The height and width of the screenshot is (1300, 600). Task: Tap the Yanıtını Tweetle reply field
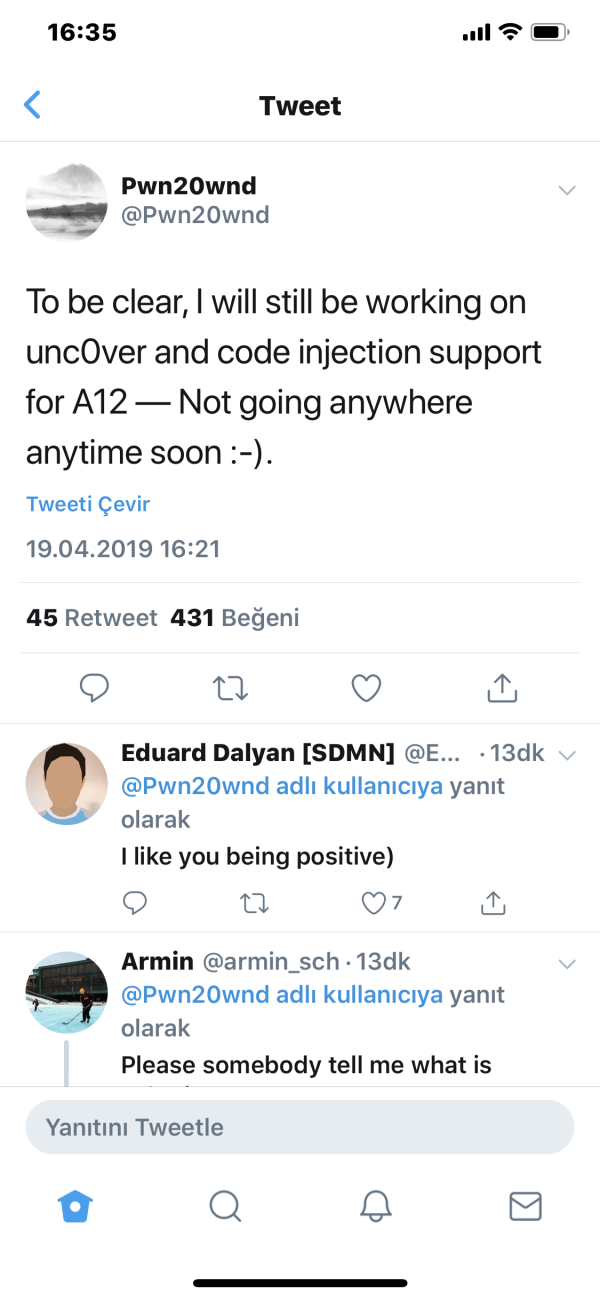click(300, 1127)
